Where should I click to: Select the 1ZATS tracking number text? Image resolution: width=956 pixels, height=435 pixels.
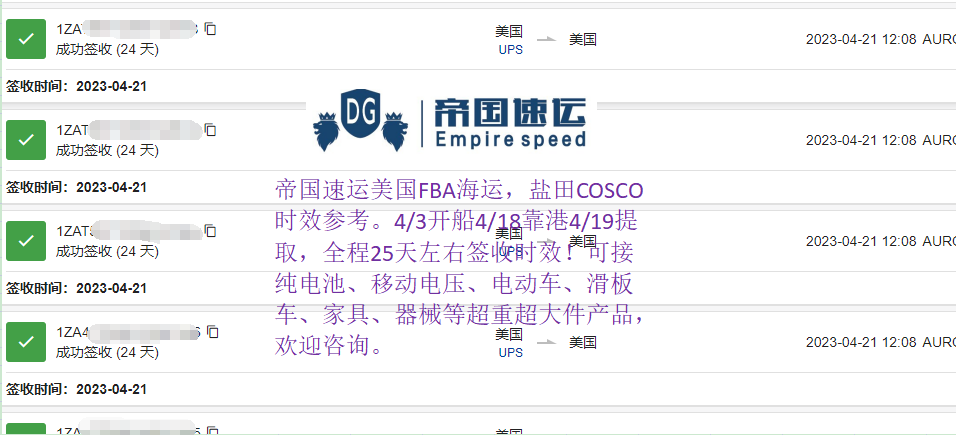coord(129,231)
